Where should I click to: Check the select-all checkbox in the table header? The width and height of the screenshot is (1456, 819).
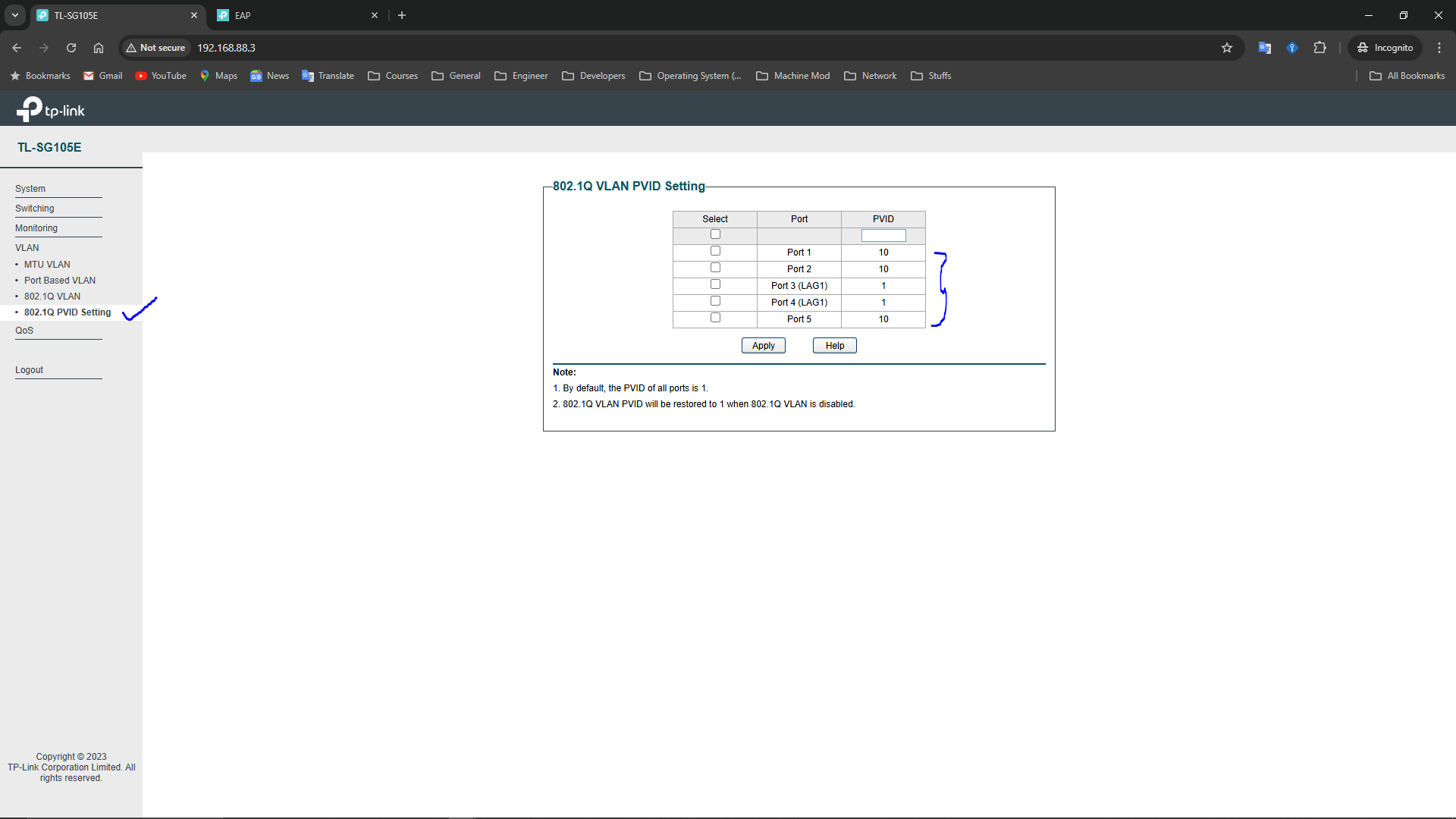click(x=714, y=234)
